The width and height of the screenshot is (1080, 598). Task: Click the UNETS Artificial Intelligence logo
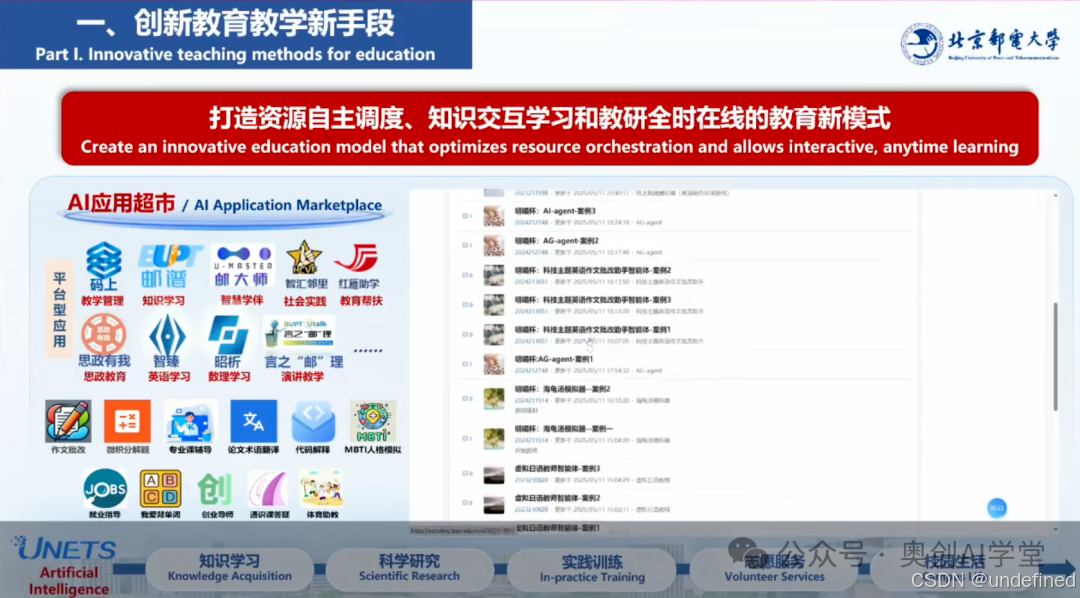[65, 564]
